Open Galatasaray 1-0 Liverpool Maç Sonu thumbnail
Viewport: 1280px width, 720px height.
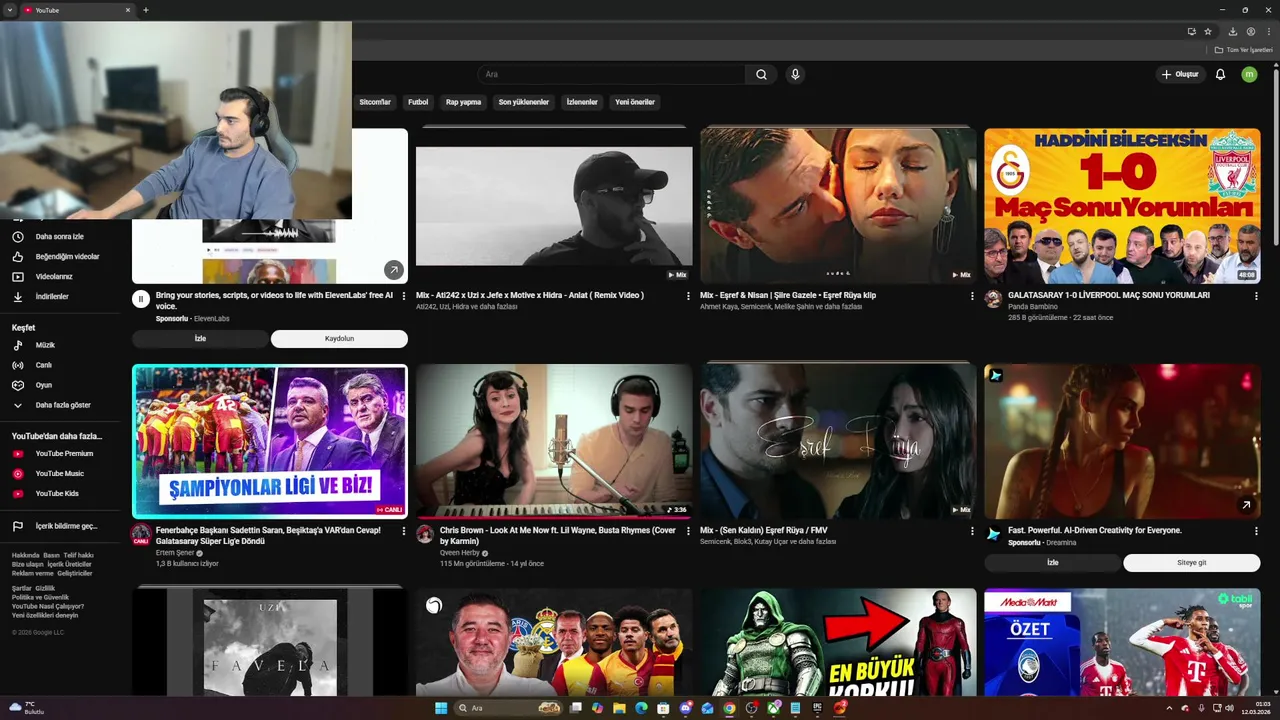point(1122,206)
